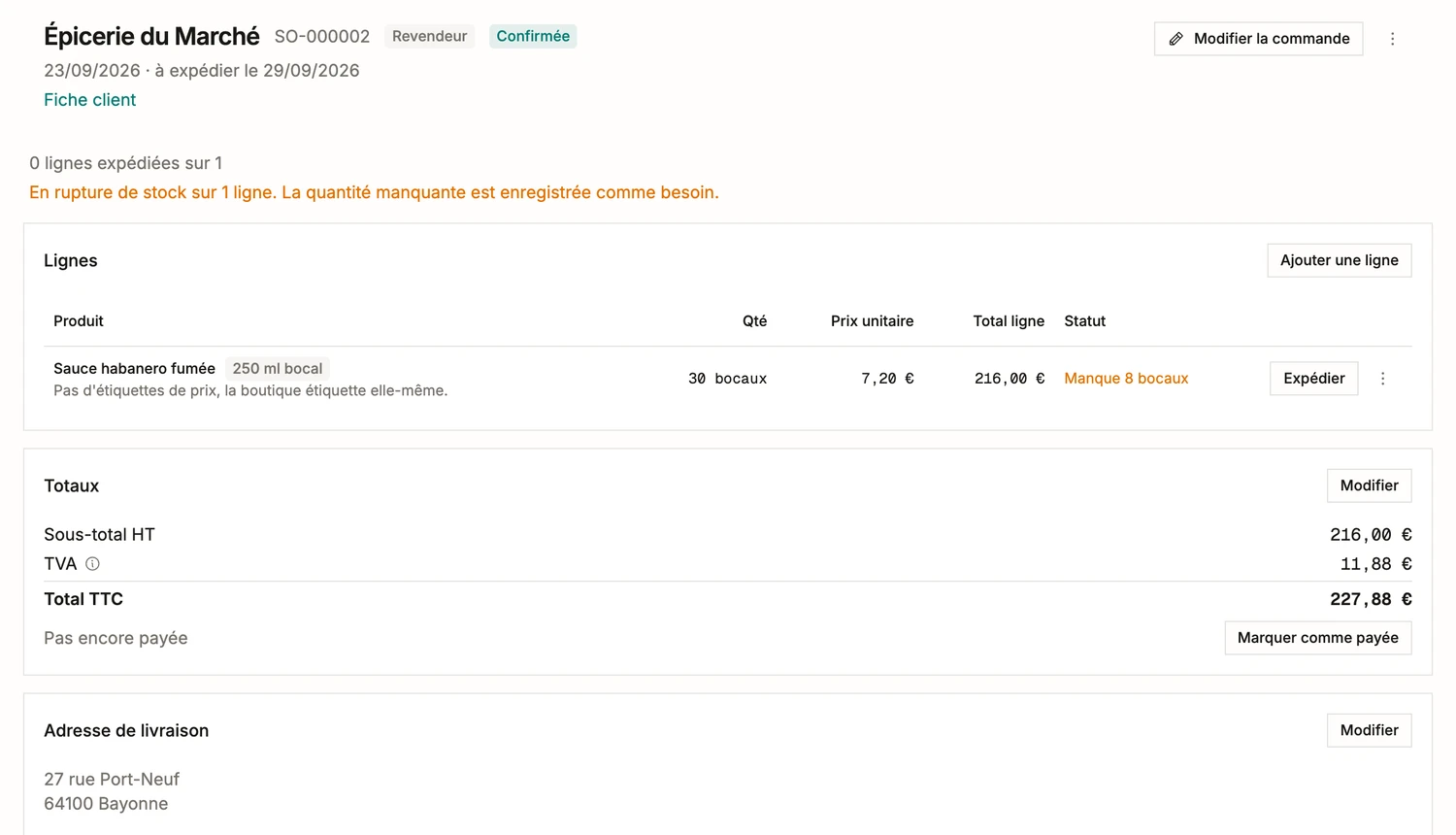The height and width of the screenshot is (835, 1456).
Task: Open the order's more options menu
Action: click(x=1392, y=39)
